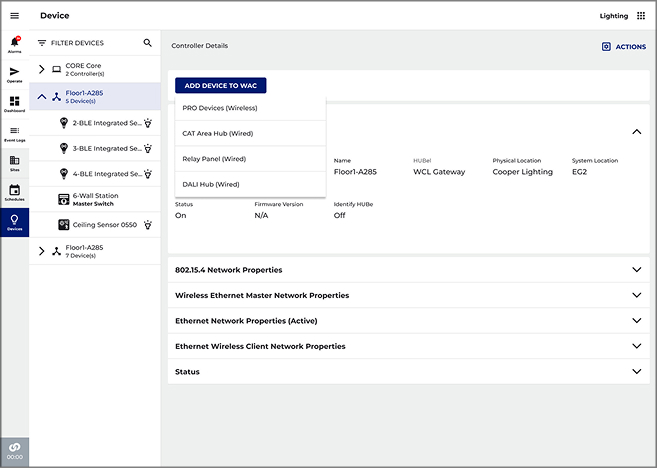Click the link timer icon showing 00:00
Viewport: 657px width, 468px height.
15,451
